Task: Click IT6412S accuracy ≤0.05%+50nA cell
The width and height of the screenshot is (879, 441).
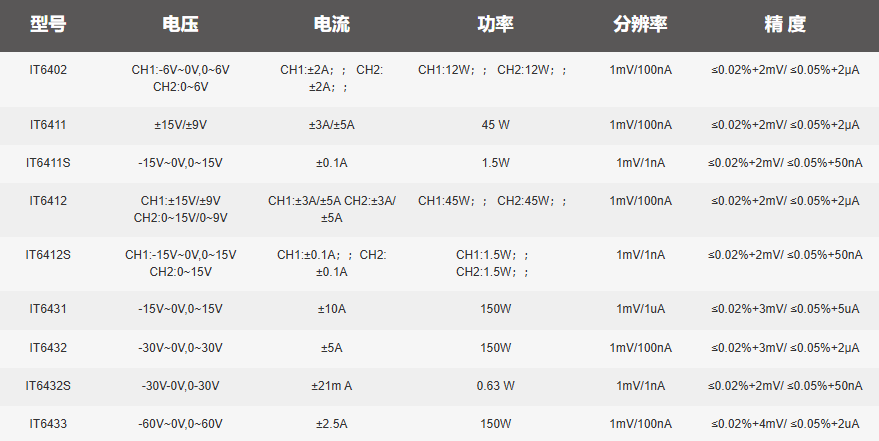Action: click(x=785, y=255)
